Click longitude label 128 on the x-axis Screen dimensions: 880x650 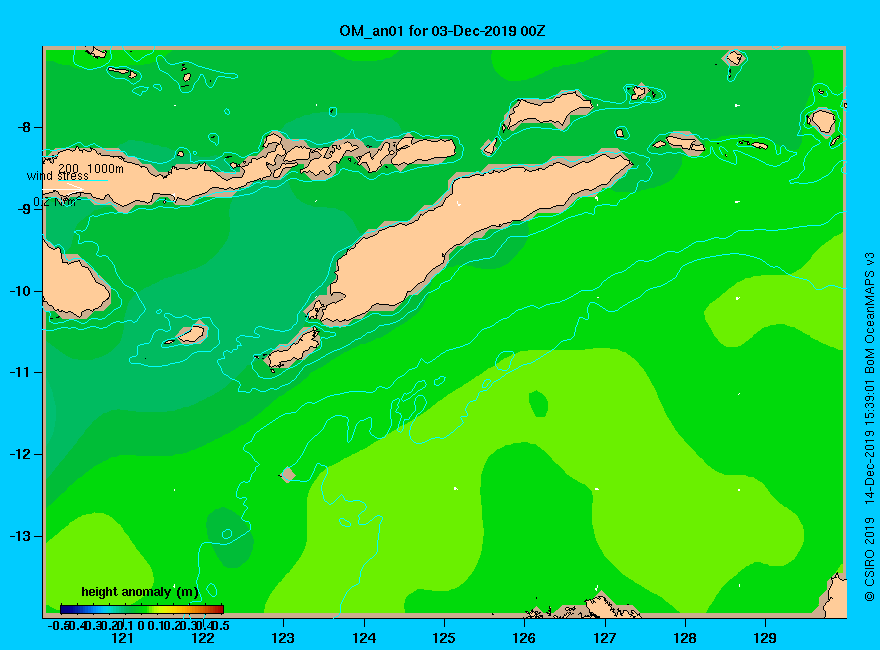[685, 638]
